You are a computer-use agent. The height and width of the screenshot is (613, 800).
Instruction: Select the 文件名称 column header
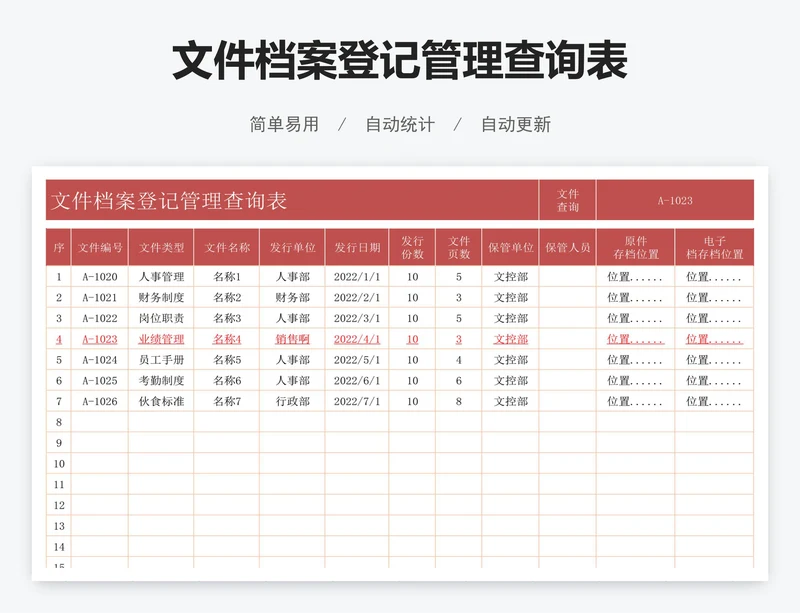[227, 248]
